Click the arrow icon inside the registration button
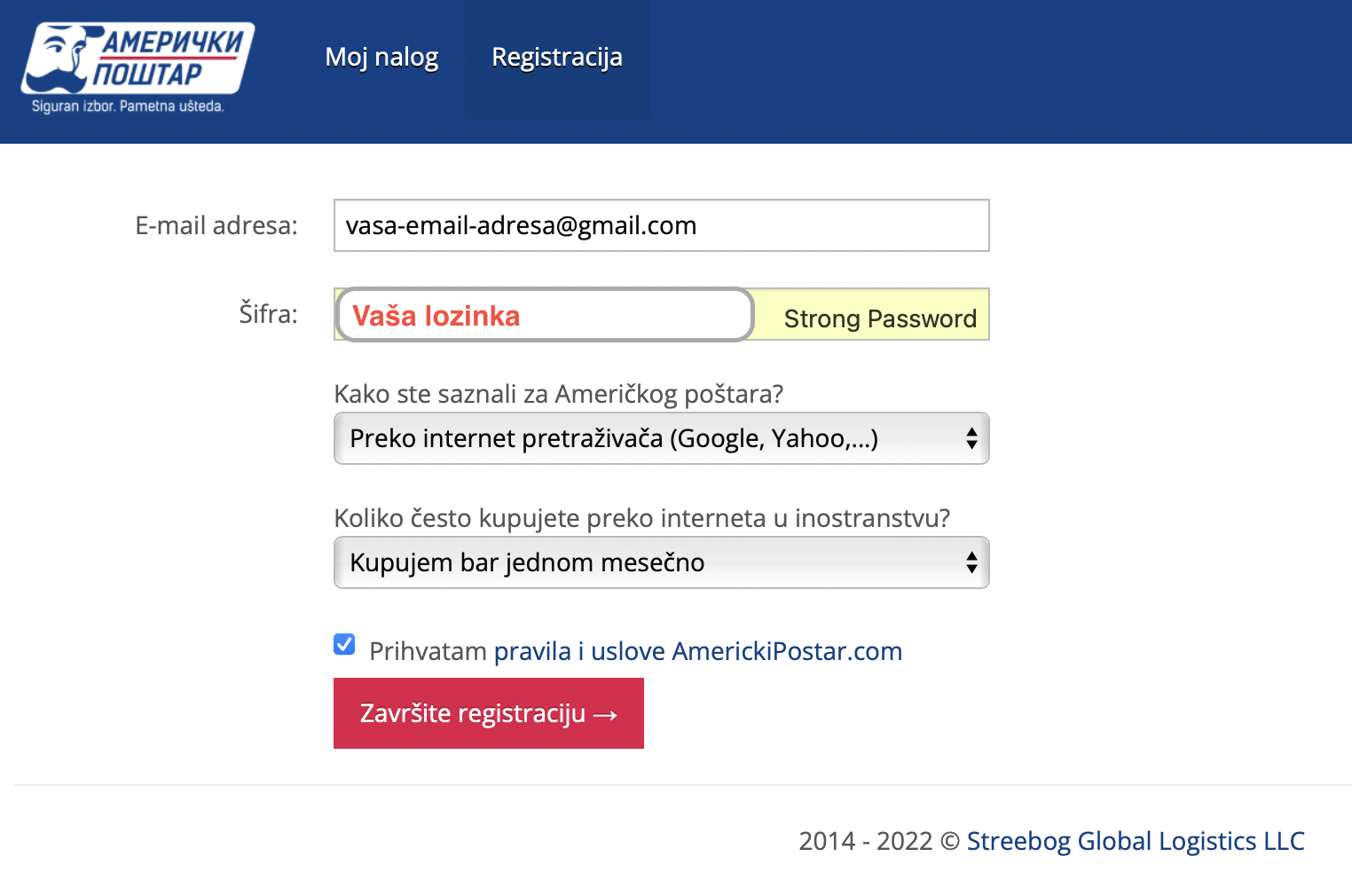This screenshot has height=896, width=1352. pyautogui.click(x=605, y=713)
